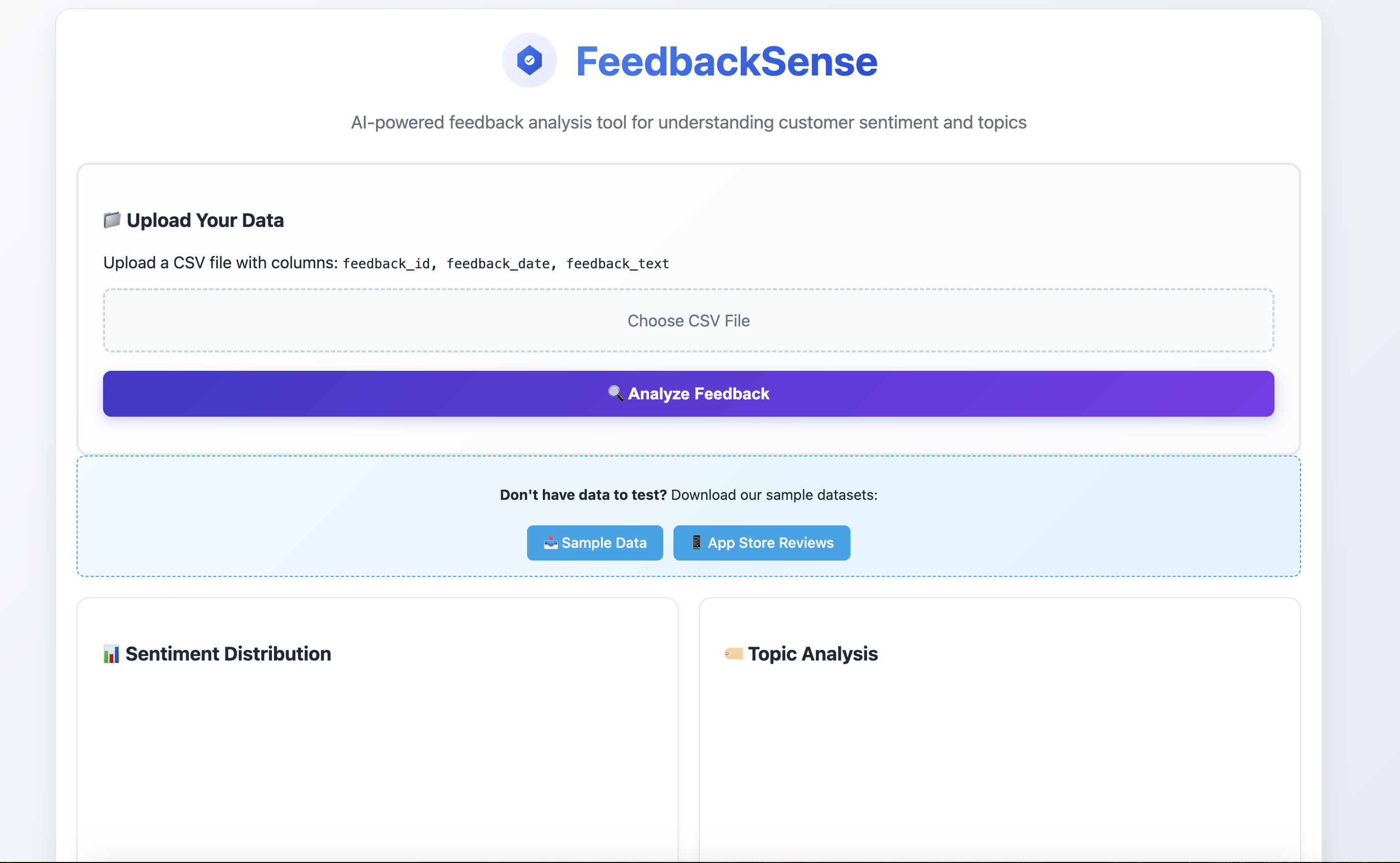Click the magnifier icon on Analyze Feedback
The image size is (1400, 863).
[x=615, y=393]
